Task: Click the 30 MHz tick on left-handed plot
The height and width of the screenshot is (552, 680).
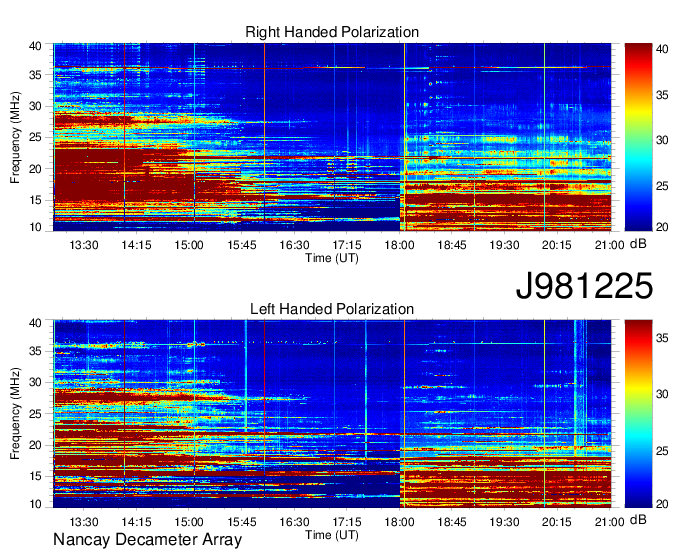Action: point(35,382)
